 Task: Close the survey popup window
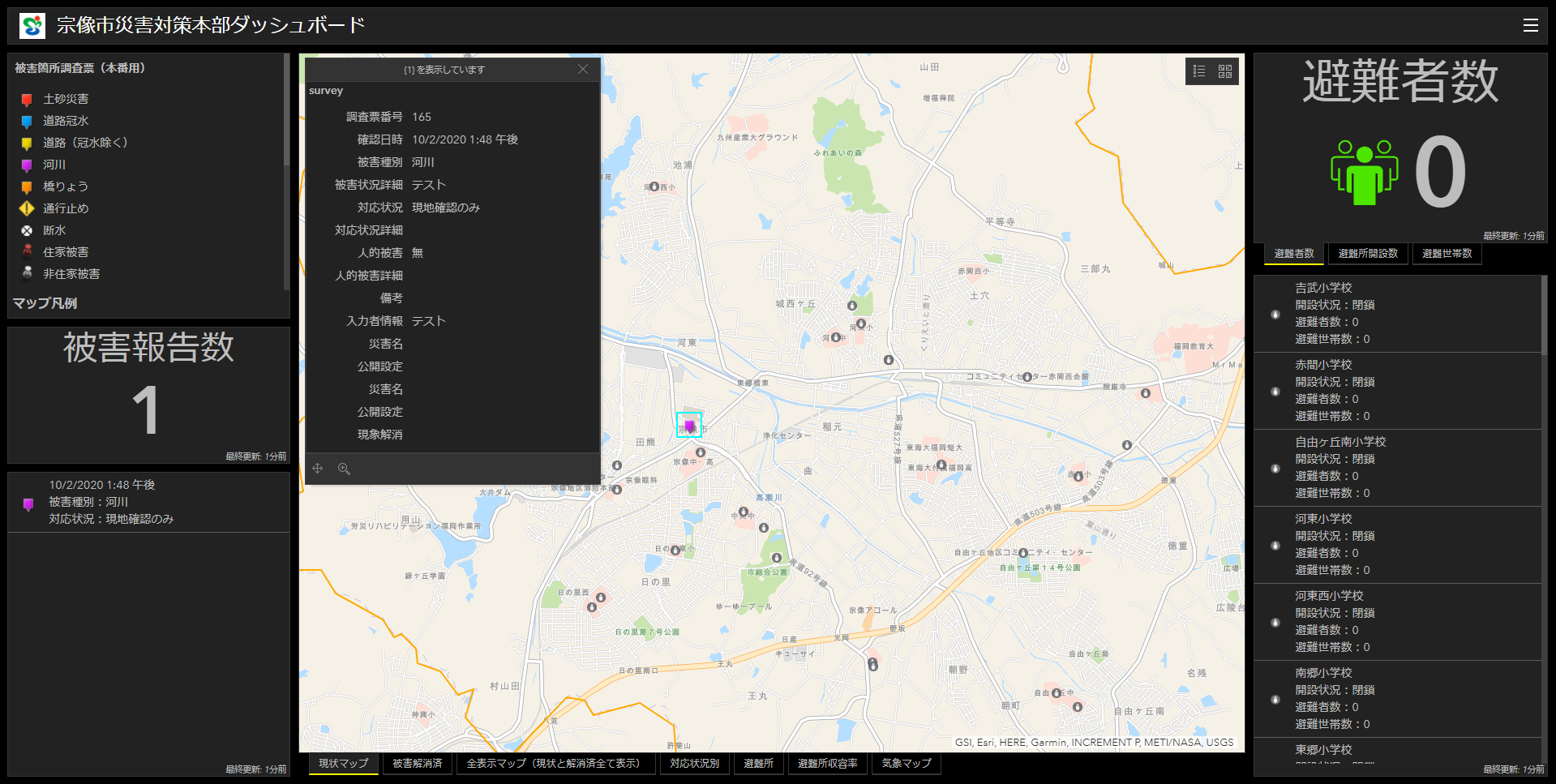[582, 70]
